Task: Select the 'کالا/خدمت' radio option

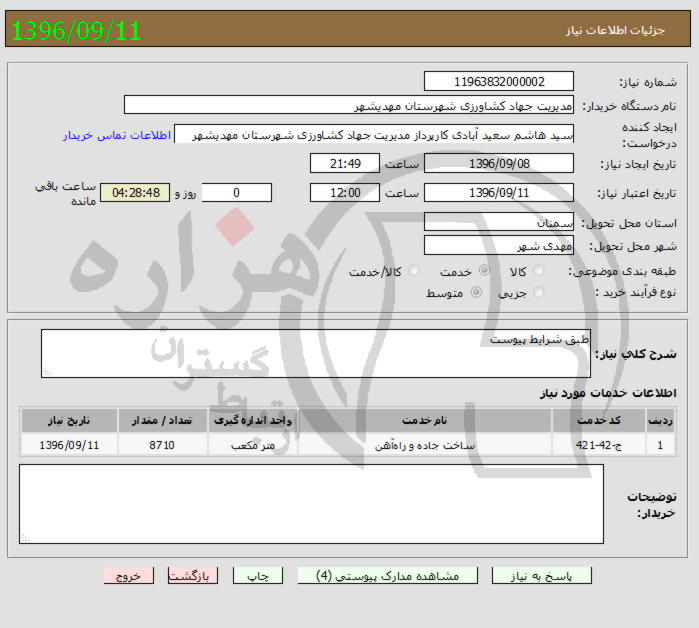Action: [x=414, y=271]
